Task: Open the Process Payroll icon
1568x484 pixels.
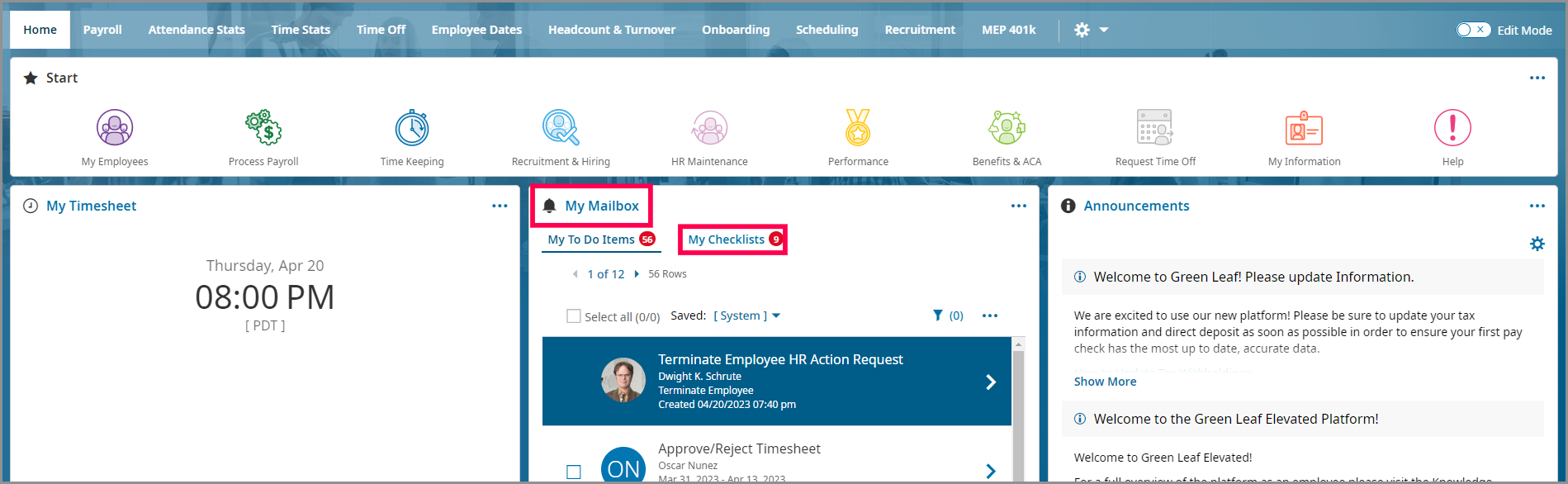Action: point(263,127)
